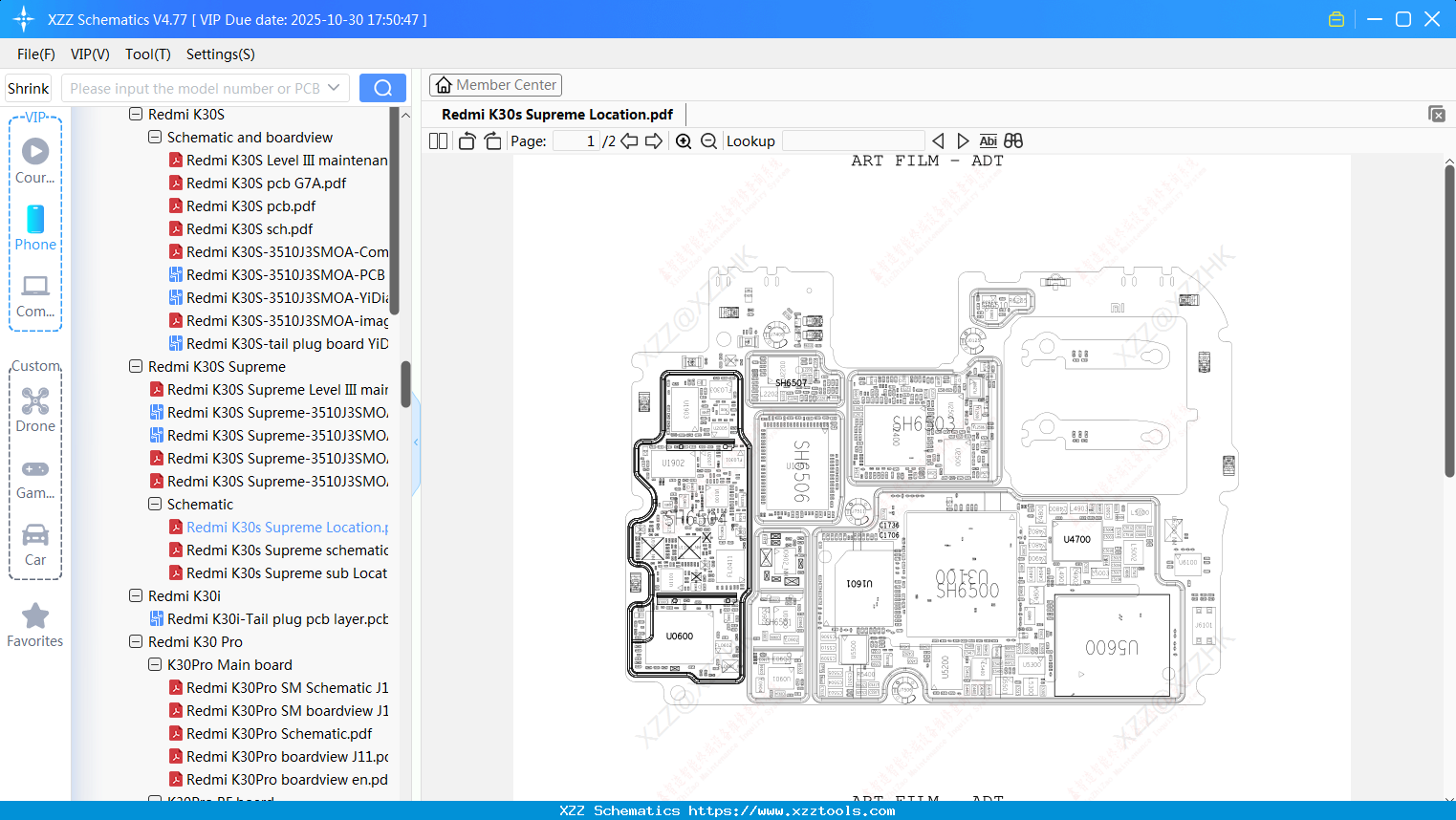
Task: Switch to the VIP(V) menu
Action: coord(89,54)
